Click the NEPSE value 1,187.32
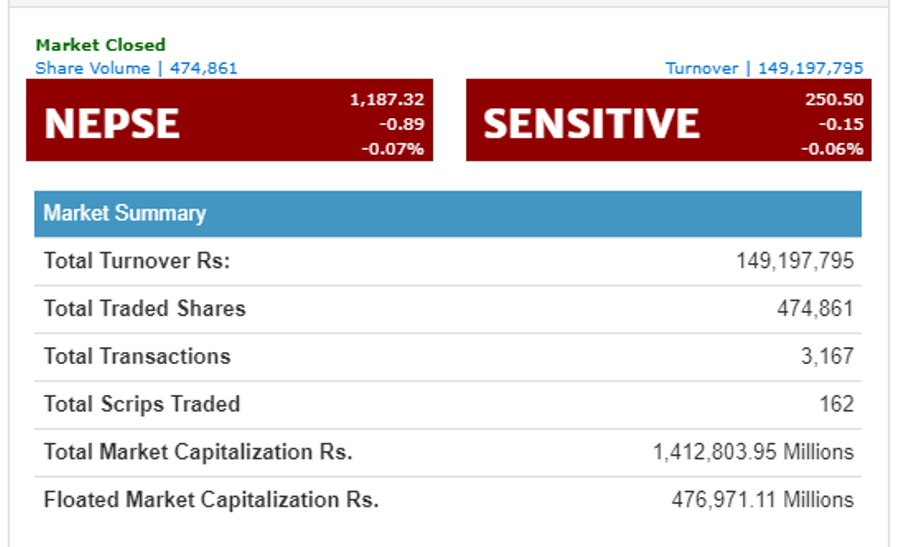Viewport: 900px width, 547px height. tap(387, 99)
